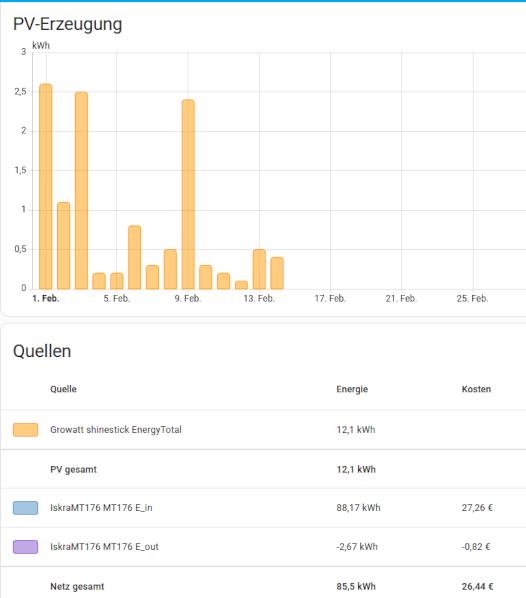526x598 pixels.
Task: Click the smallest bar for 12. Feb.
Action: click(x=241, y=285)
